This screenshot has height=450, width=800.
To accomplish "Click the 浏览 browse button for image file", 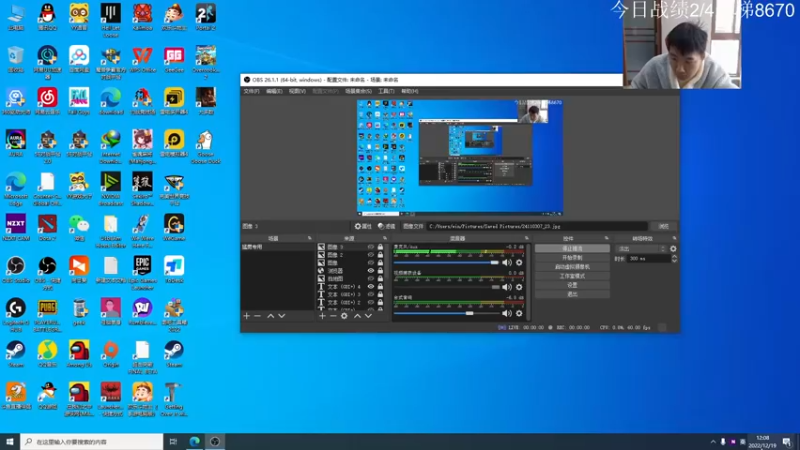I will [x=663, y=226].
